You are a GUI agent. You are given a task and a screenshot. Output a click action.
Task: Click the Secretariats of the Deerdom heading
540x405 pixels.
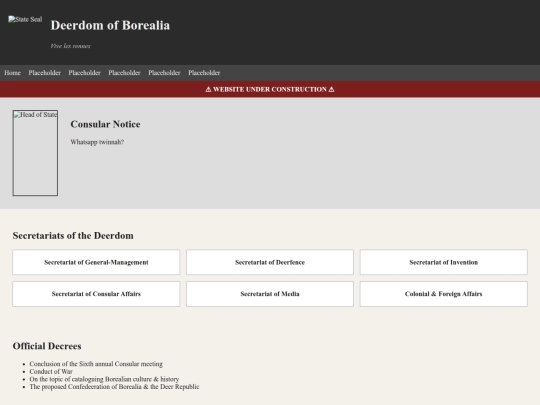tap(73, 236)
